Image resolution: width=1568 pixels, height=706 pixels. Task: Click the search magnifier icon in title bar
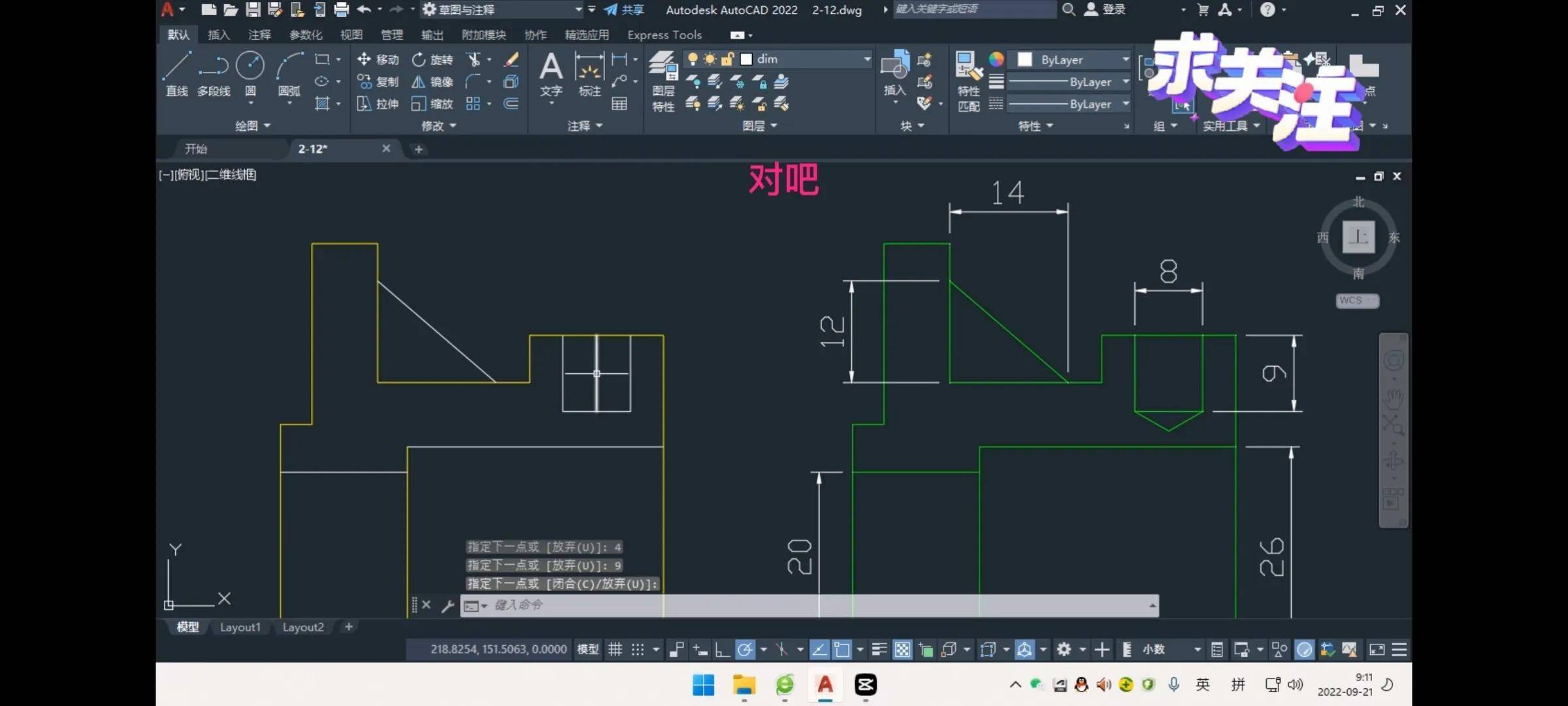click(x=1069, y=9)
